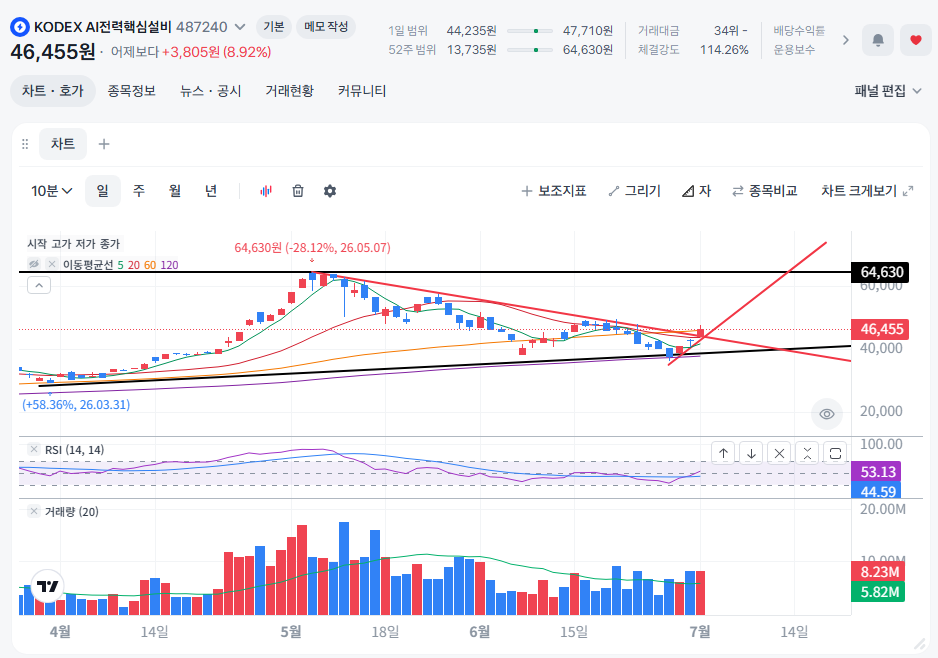Open the 뉴스 · 공시 tab
Image resolution: width=938 pixels, height=658 pixels.
(x=211, y=91)
